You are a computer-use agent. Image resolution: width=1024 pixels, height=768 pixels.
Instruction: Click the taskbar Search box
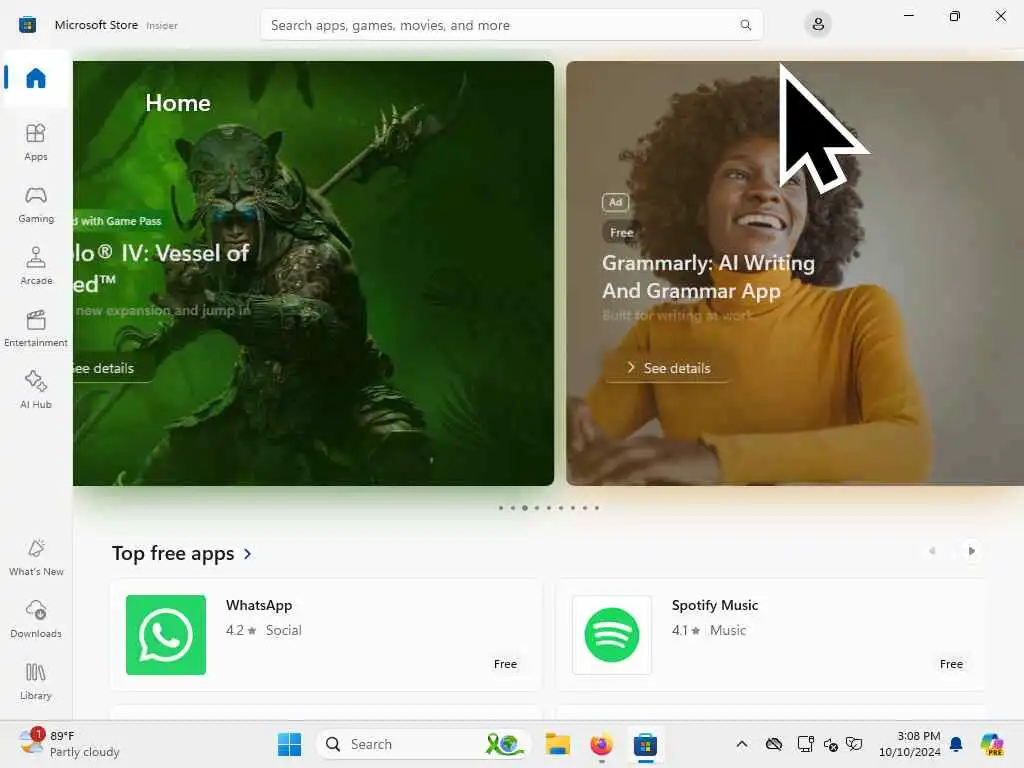coord(423,744)
